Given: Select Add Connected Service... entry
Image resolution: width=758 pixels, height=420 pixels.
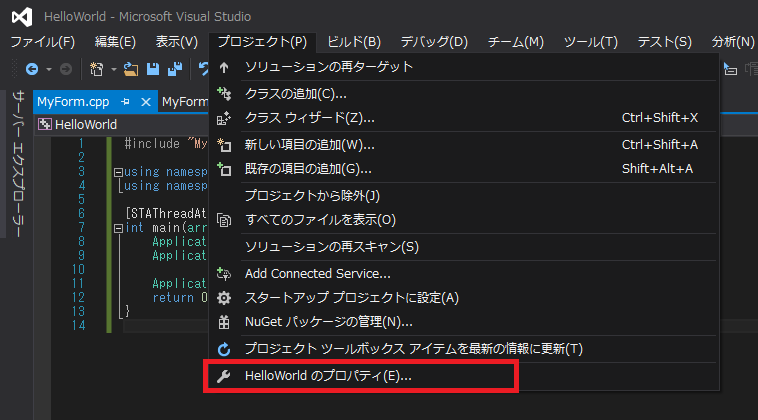Looking at the screenshot, I should tap(464, 274).
